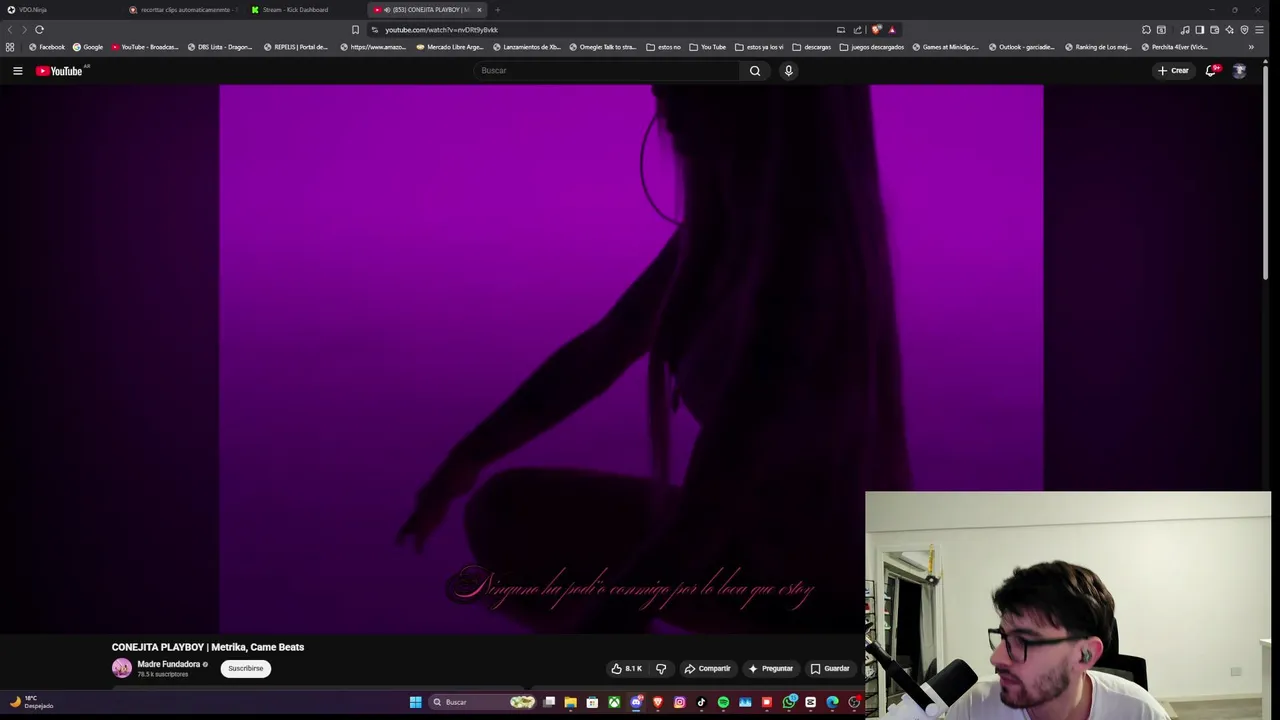
Task: Go back with the browser back arrow
Action: tap(10, 30)
